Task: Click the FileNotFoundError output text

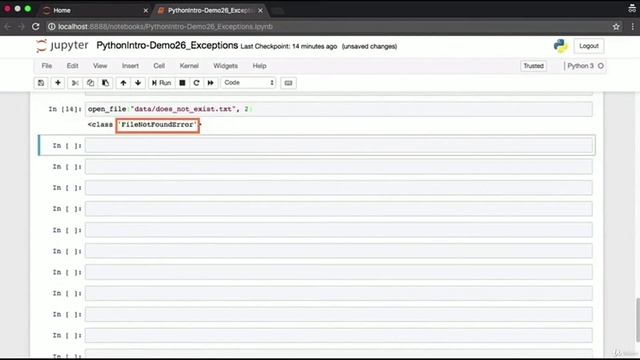Action: pos(158,125)
